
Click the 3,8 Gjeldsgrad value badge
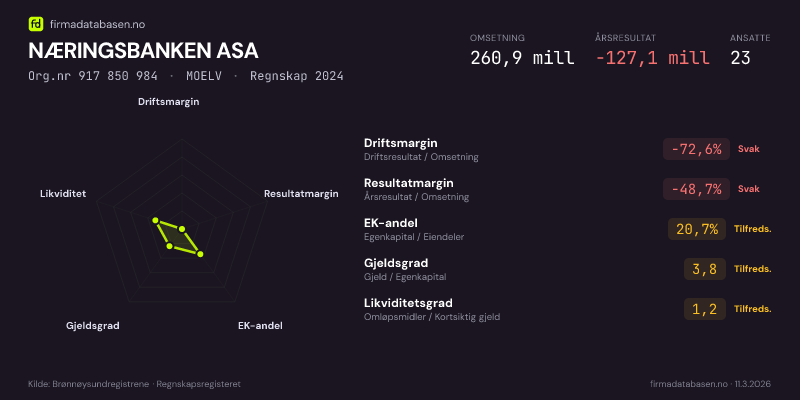tap(704, 269)
